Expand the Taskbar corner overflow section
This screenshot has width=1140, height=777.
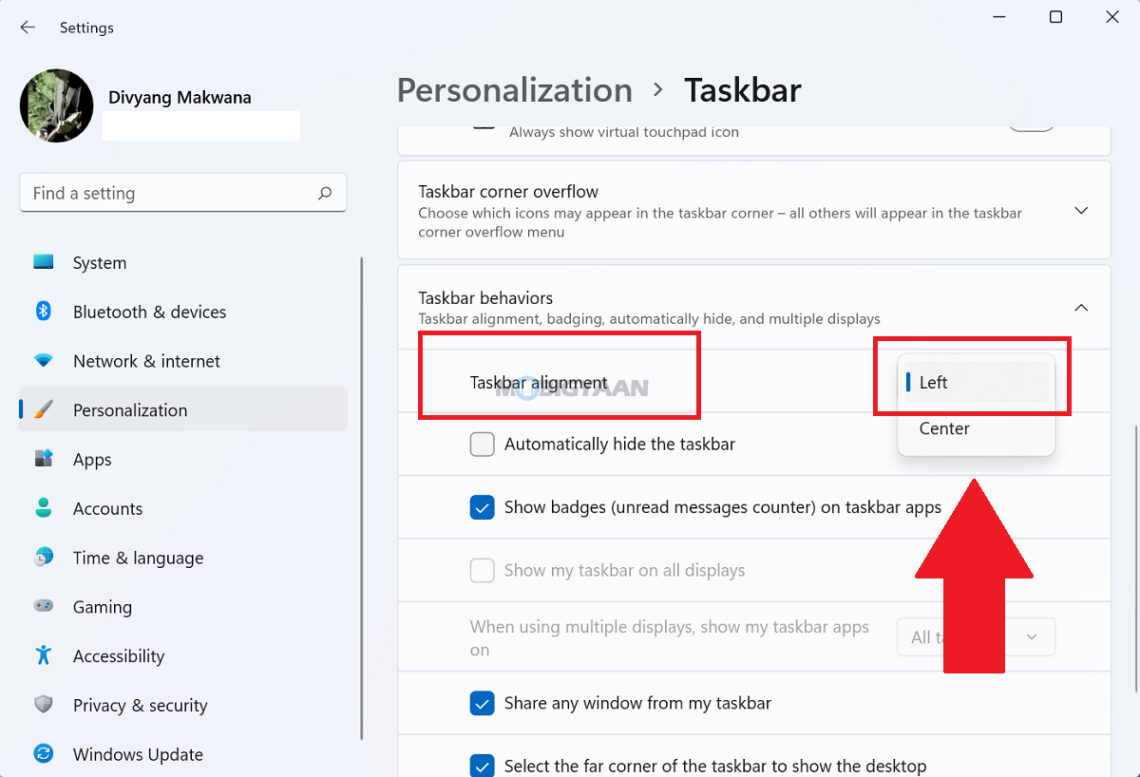pyautogui.click(x=1081, y=210)
